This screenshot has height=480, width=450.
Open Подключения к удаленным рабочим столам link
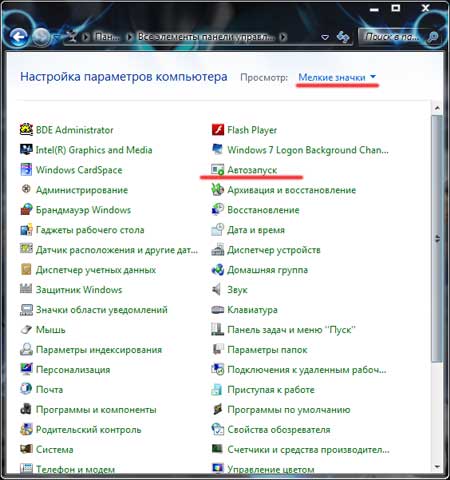point(307,370)
